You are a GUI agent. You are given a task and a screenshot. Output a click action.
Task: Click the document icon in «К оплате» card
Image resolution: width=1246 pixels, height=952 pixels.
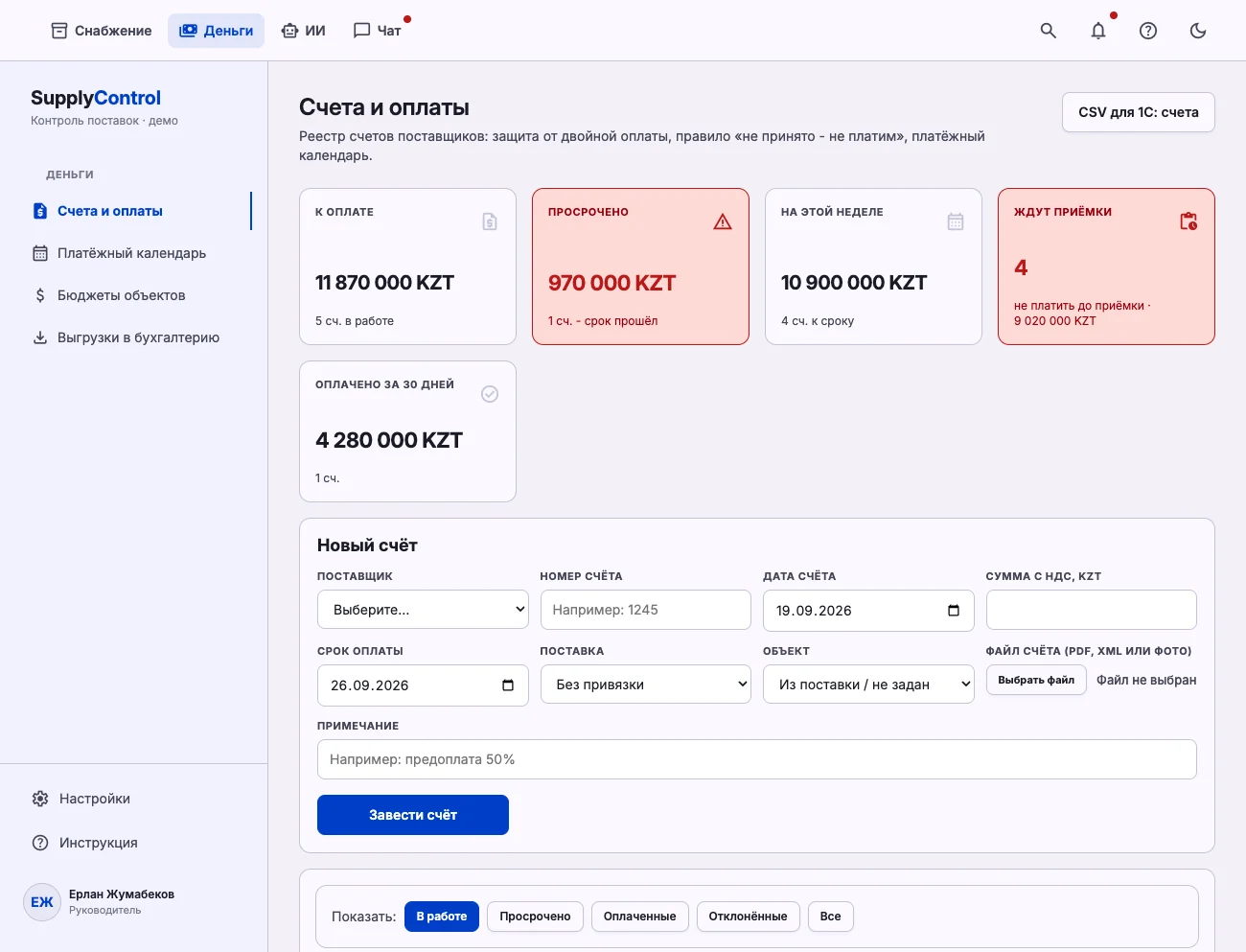pyautogui.click(x=490, y=221)
